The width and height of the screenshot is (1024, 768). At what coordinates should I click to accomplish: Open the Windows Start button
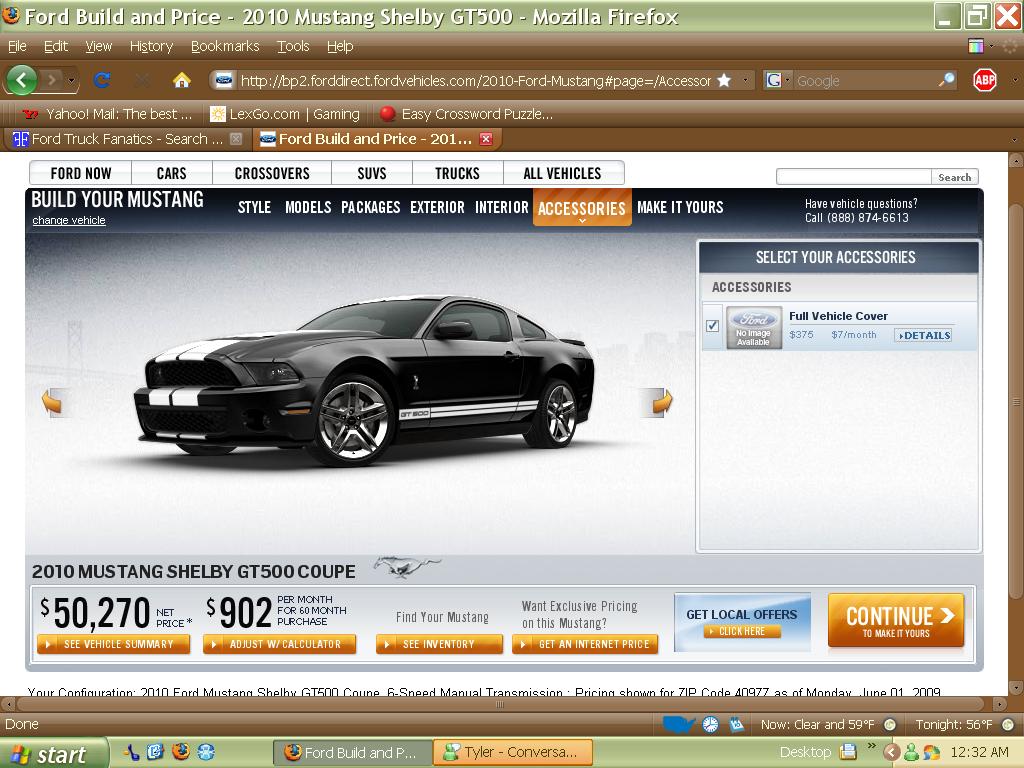point(52,753)
